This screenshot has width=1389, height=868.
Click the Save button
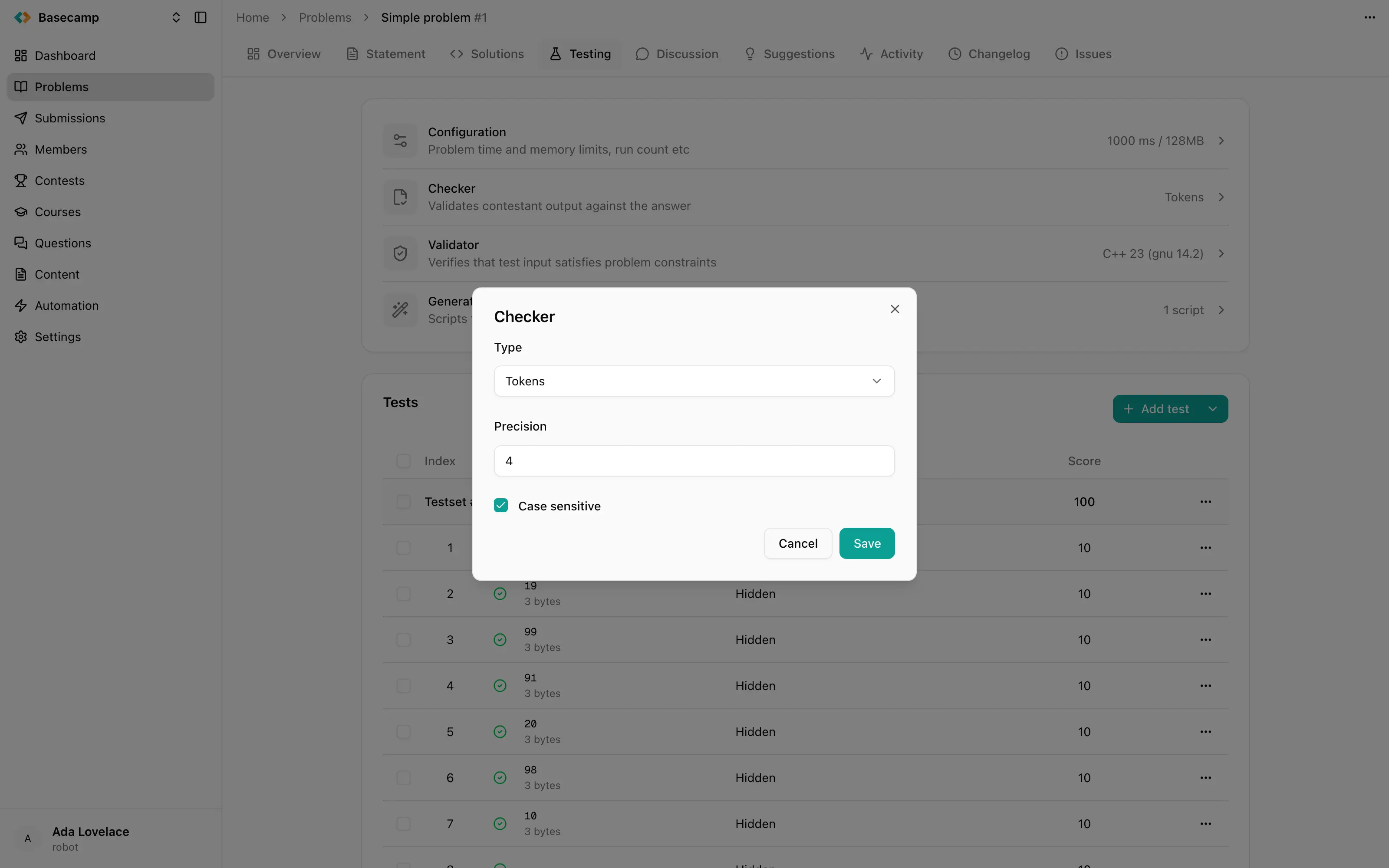pos(867,543)
